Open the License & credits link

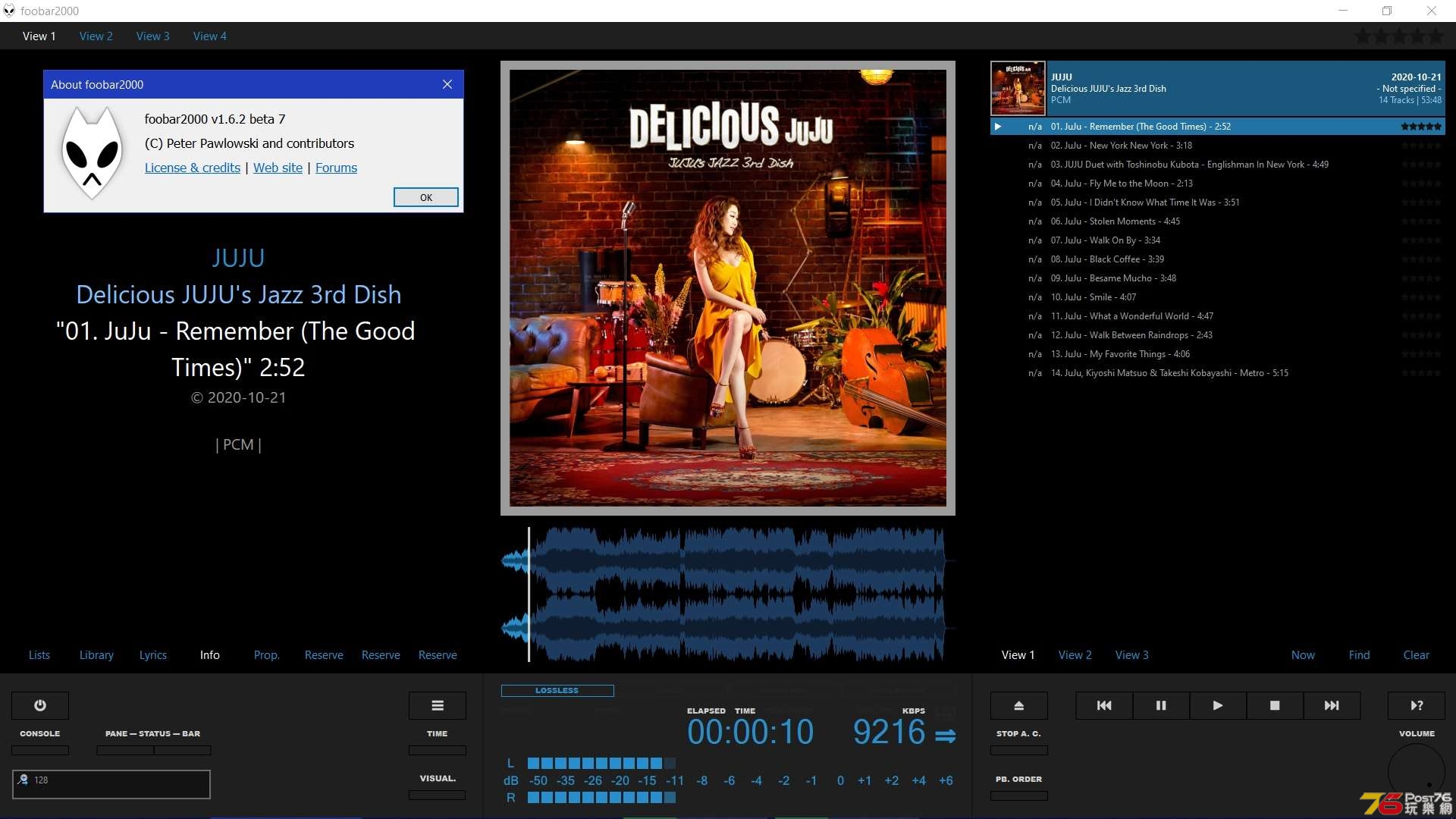pos(193,168)
